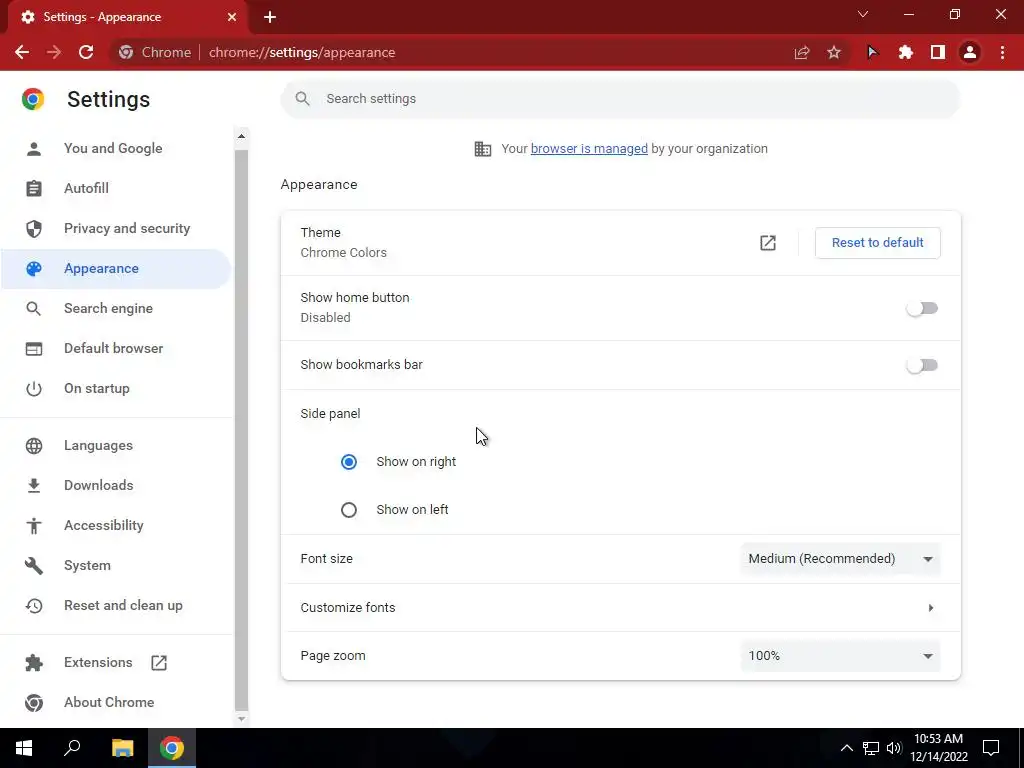The height and width of the screenshot is (768, 1024).
Task: Click the cursor extension icon in toolbar
Action: pos(872,52)
